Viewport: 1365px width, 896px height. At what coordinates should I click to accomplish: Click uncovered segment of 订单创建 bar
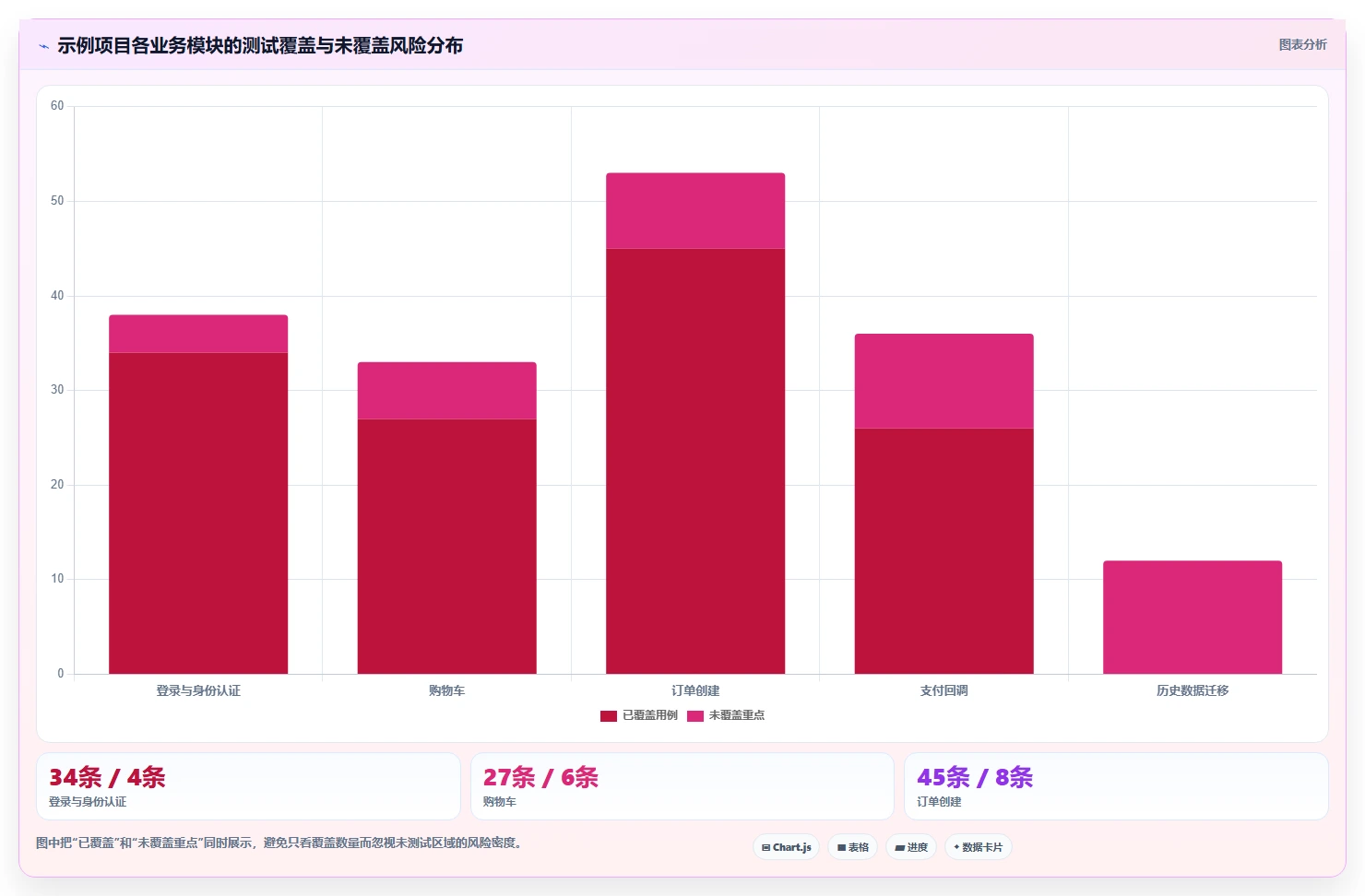(x=695, y=211)
